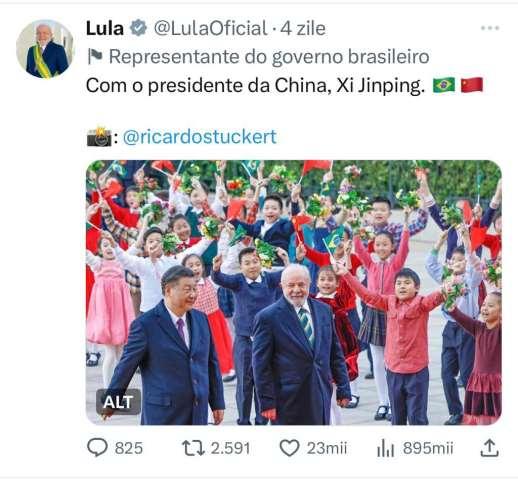518x489 pixels.
Task: Like the tweet with the heart icon
Action: click(289, 448)
